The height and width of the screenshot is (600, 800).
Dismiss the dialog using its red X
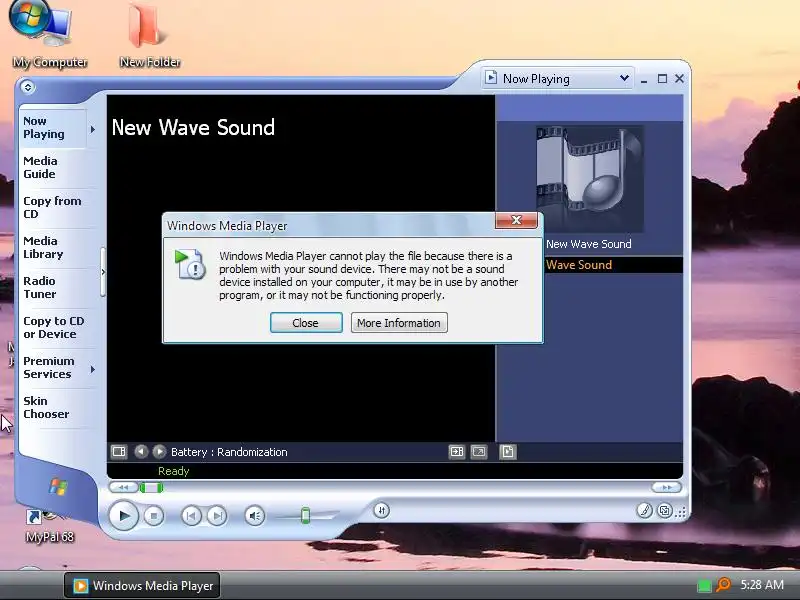(x=516, y=220)
